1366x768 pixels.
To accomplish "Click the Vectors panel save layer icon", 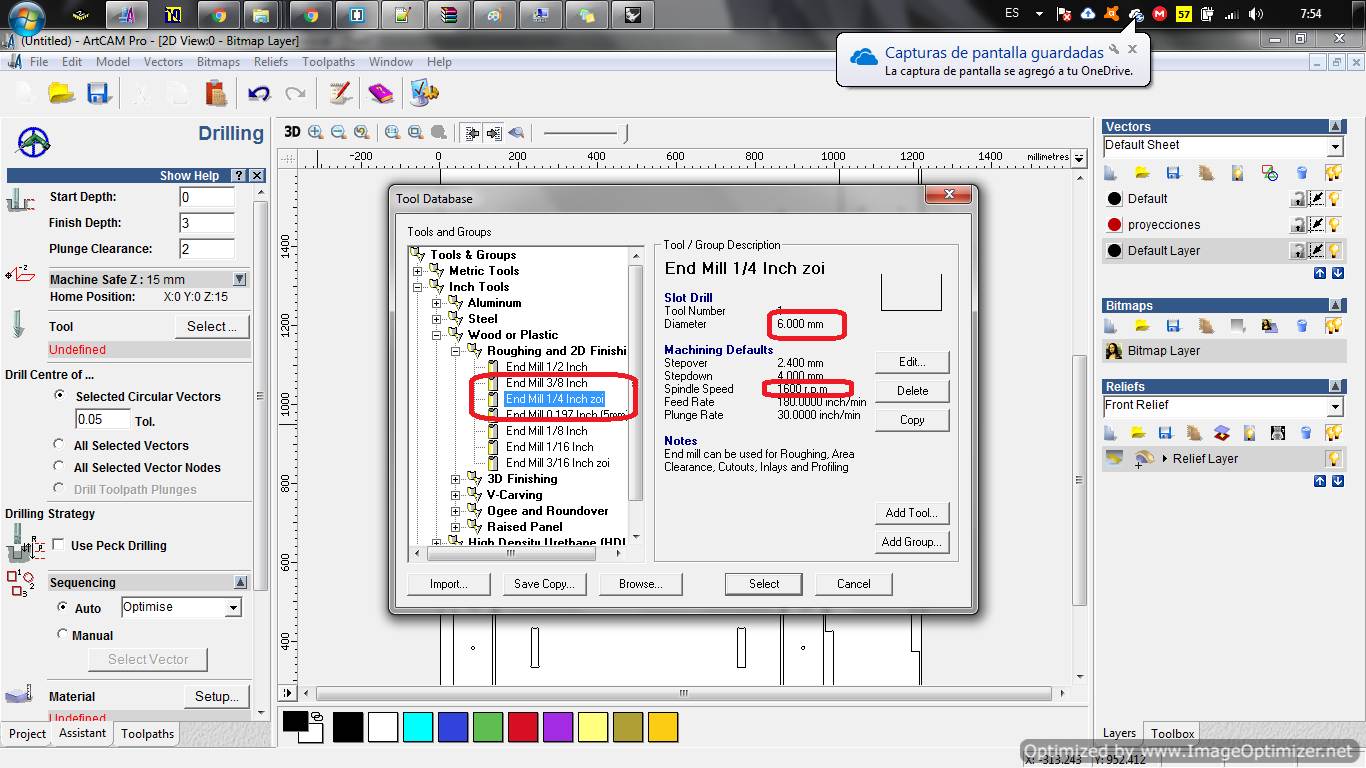I will click(x=1174, y=173).
